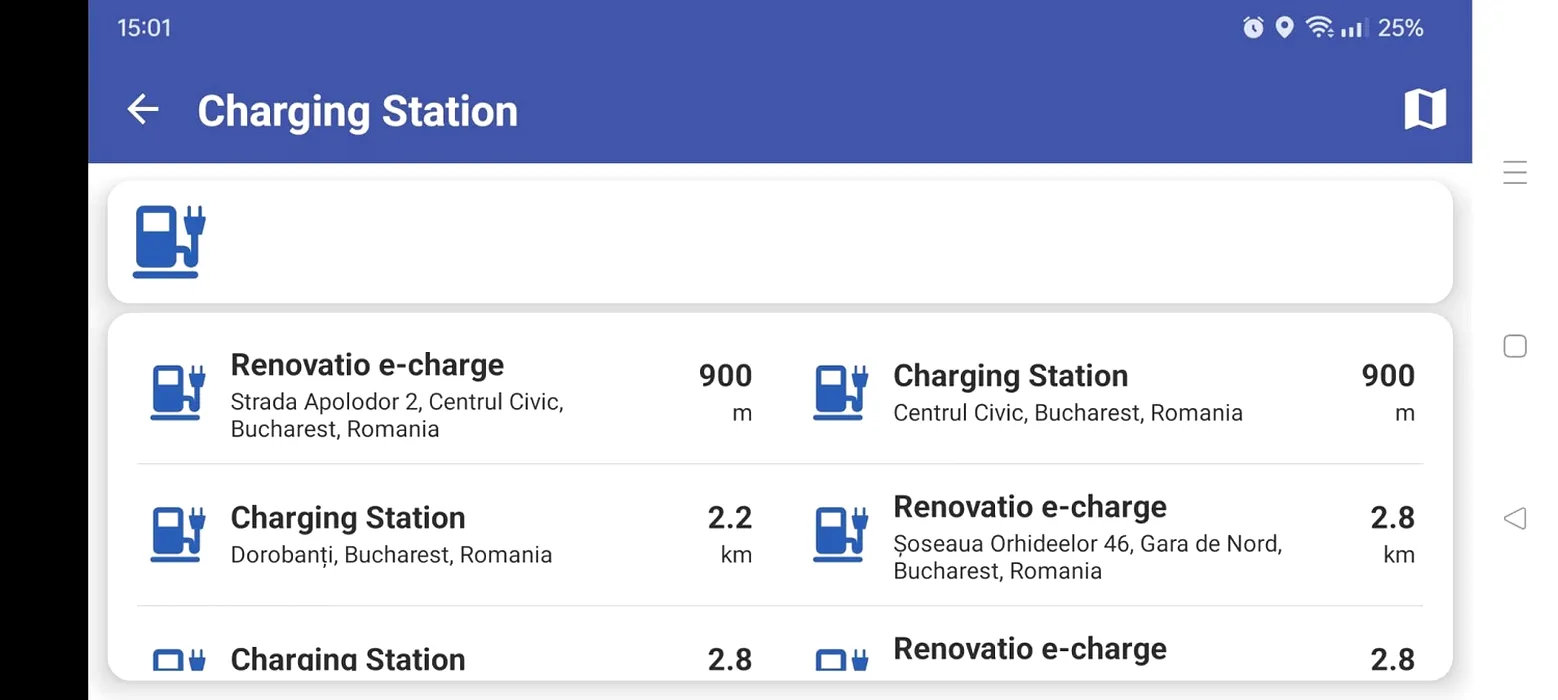Open partially visible bottom-right Renovatio e-charge
This screenshot has height=700, width=1558.
click(1112, 643)
